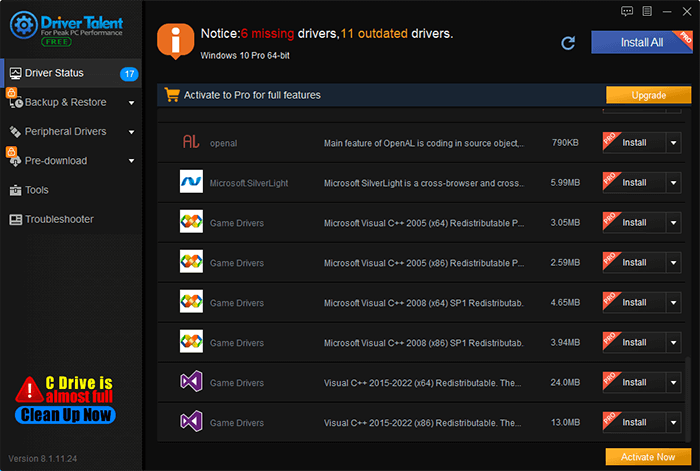This screenshot has width=700, height=471.
Task: Click the driver list vertical scrollbar
Action: coord(688,399)
